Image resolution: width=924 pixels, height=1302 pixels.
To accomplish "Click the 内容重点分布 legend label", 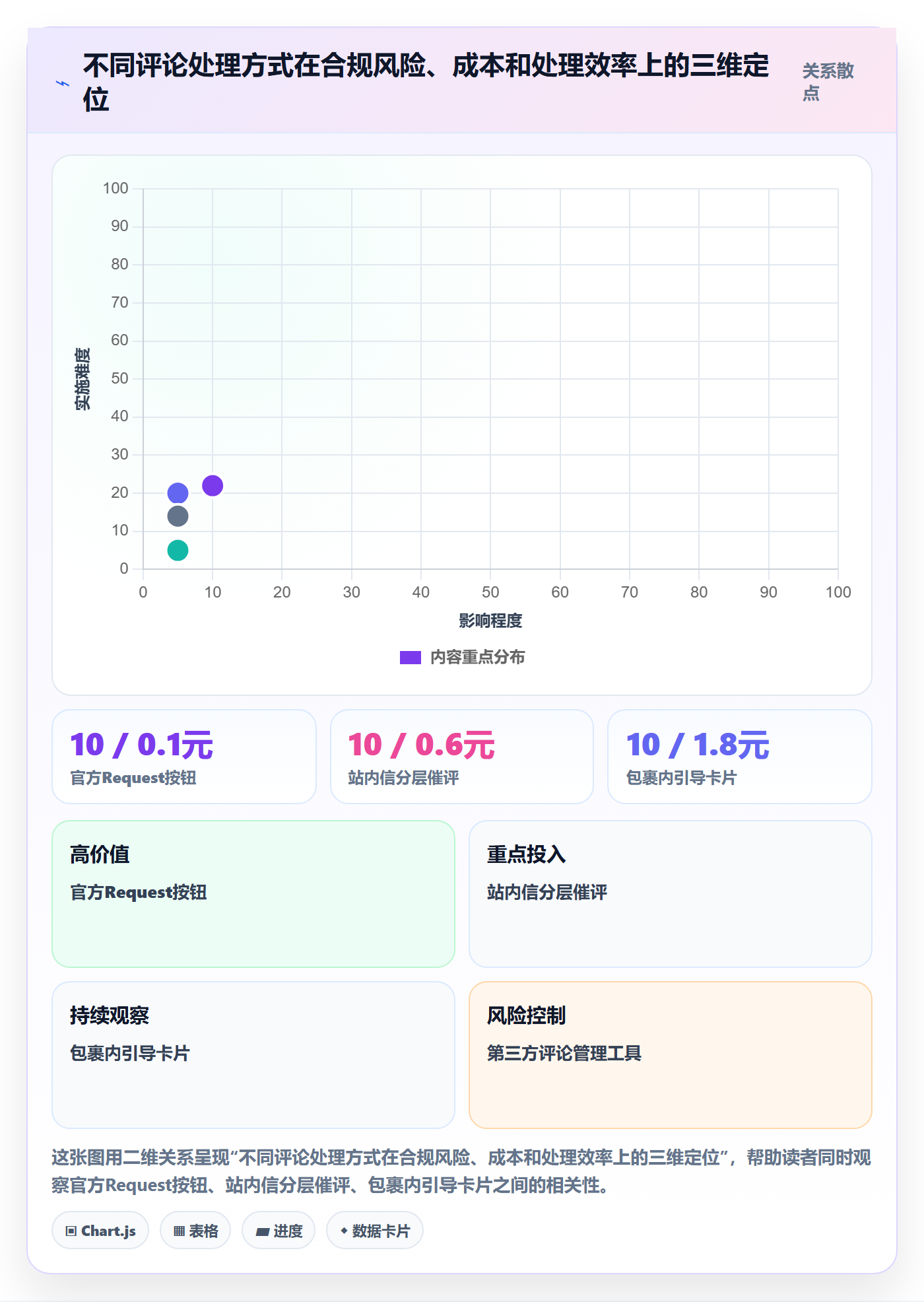I will click(478, 658).
